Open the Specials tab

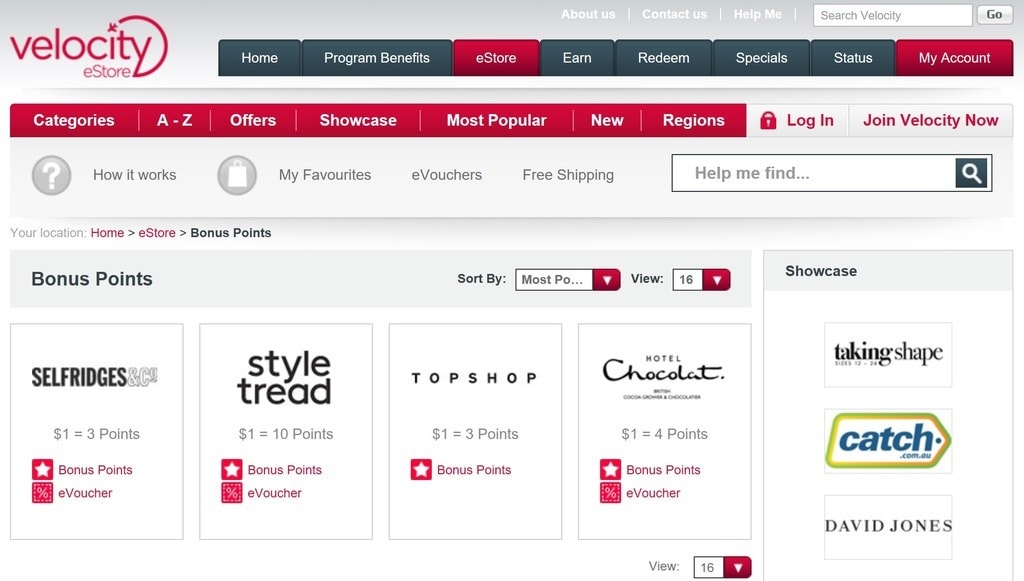[761, 58]
